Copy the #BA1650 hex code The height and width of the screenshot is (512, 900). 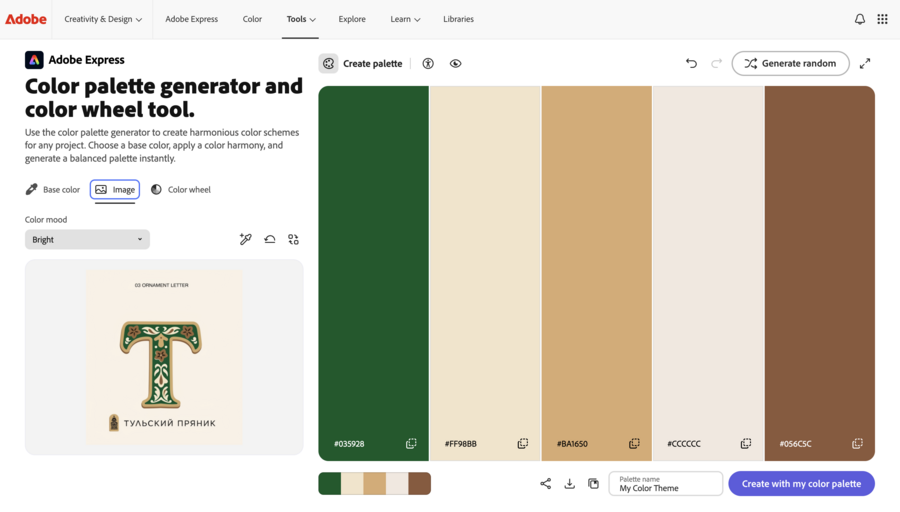coord(634,443)
